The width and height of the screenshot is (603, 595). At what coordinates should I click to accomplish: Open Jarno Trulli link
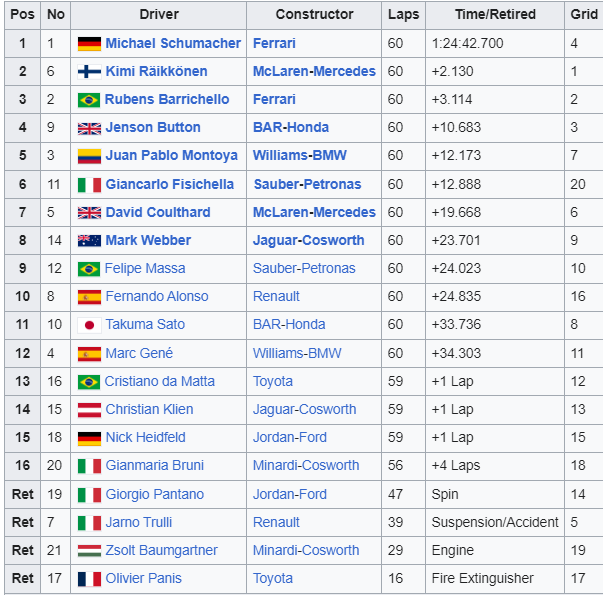[139, 523]
